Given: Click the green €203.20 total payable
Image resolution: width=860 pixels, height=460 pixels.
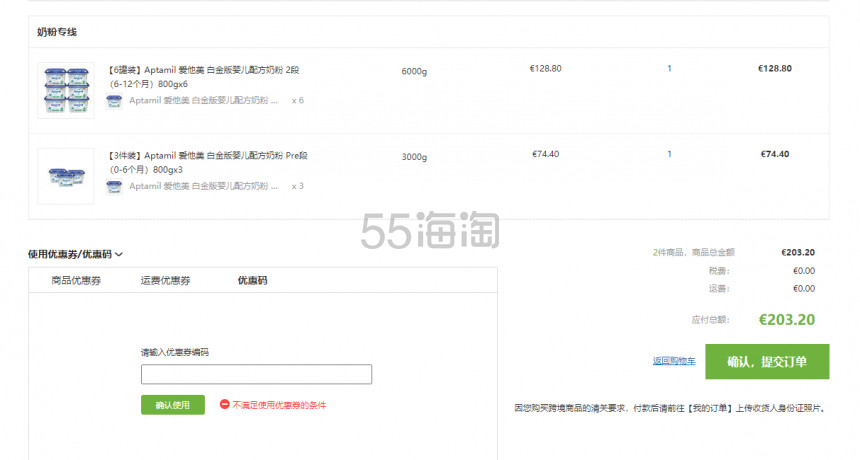Looking at the screenshot, I should [x=787, y=320].
